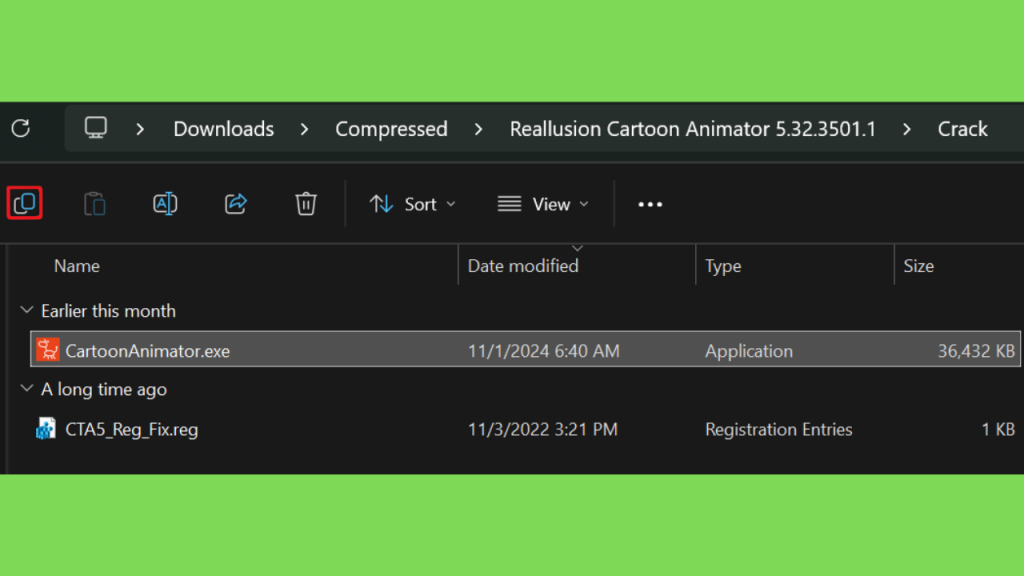Expand the chevron after Downloads in breadcrumb
Viewport: 1024px width, 576px height.
[x=304, y=129]
